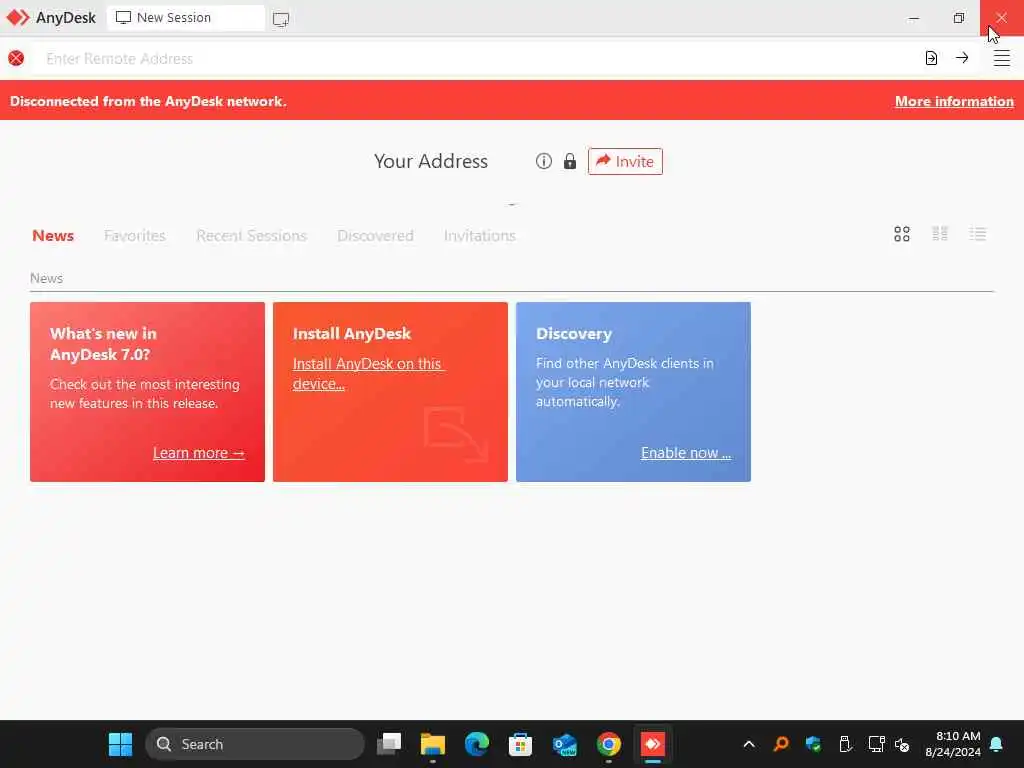Switch to the Recent Sessions tab
The width and height of the screenshot is (1024, 768).
251,236
